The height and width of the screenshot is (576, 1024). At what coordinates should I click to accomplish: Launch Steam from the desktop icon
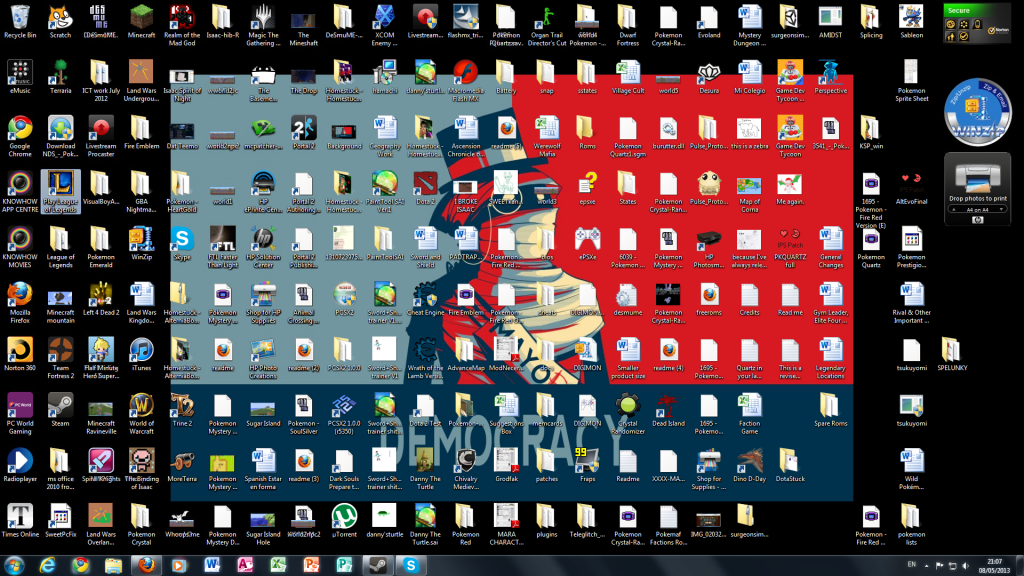coord(60,405)
